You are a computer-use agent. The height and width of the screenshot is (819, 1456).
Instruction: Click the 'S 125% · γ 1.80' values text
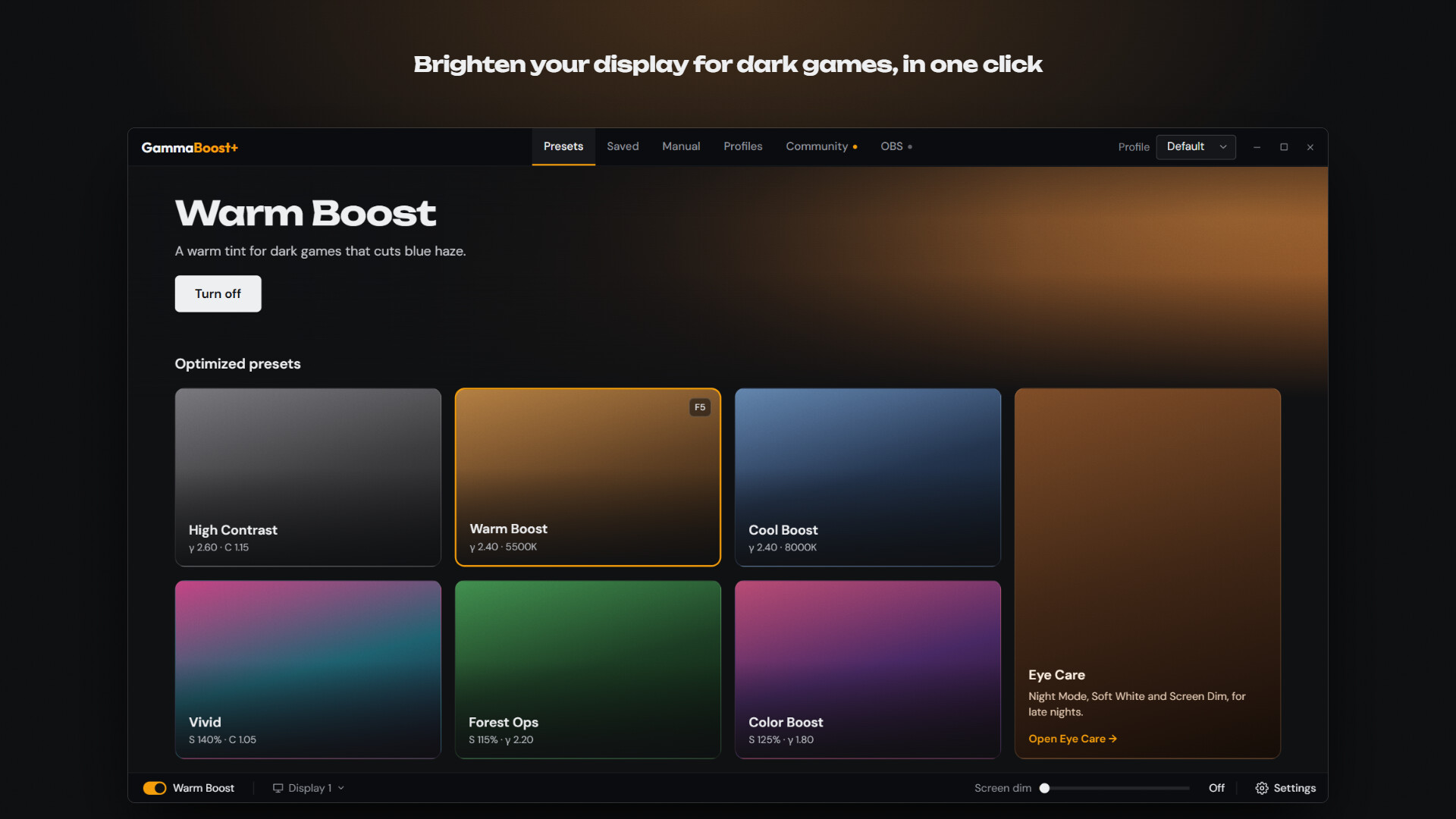(x=781, y=739)
